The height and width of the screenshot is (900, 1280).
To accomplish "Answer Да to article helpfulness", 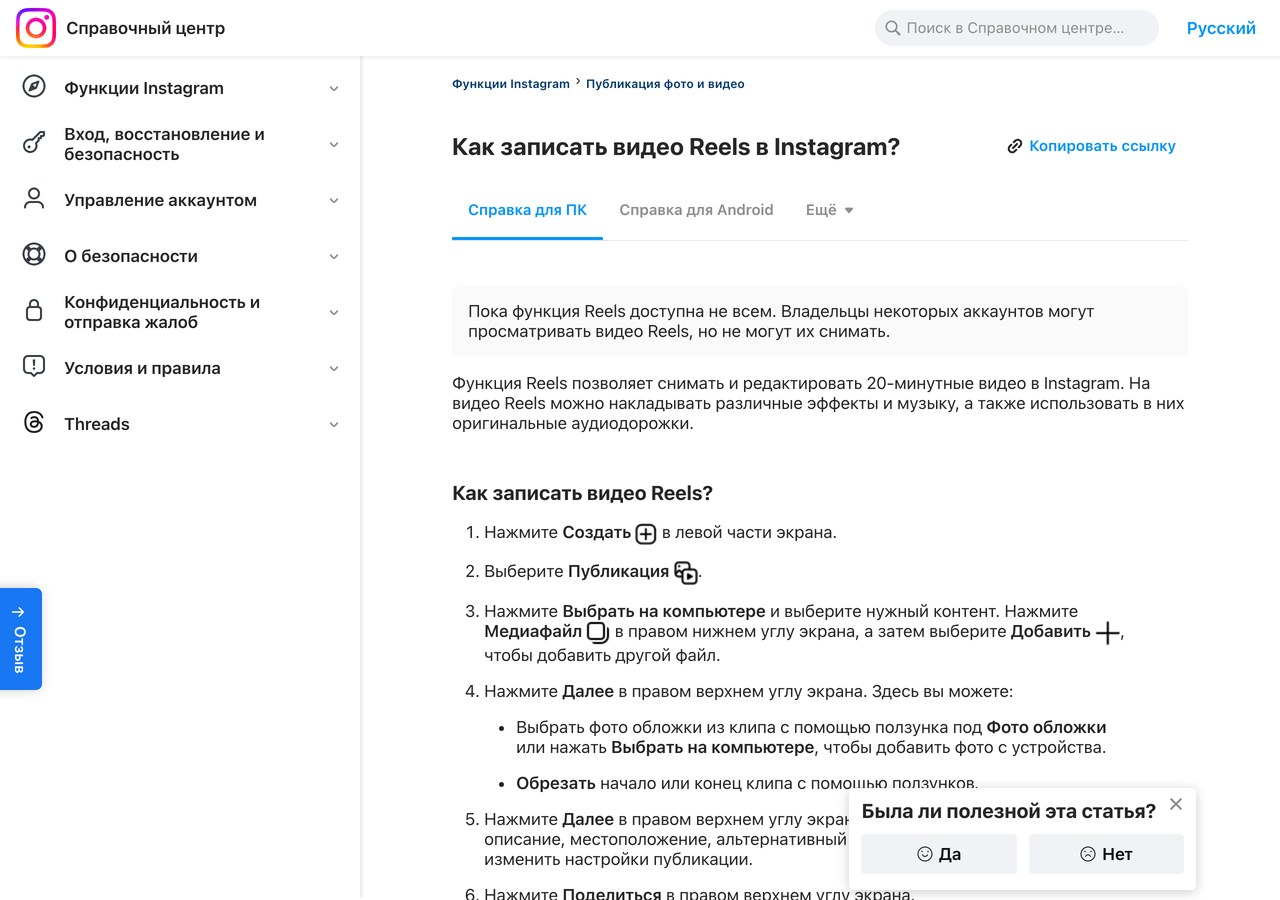I will coord(939,854).
